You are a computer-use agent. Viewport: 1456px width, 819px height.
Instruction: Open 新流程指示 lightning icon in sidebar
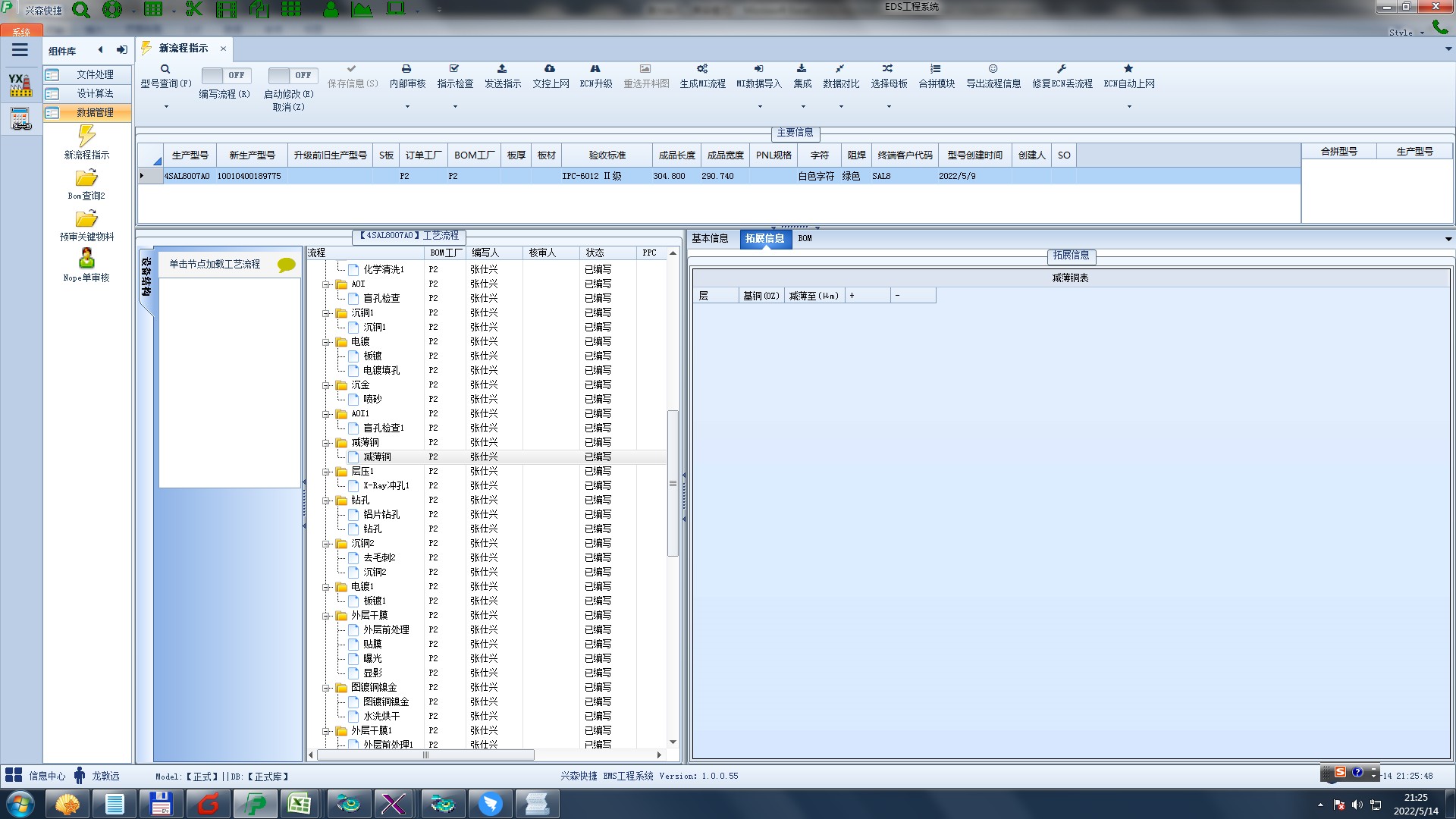[86, 136]
